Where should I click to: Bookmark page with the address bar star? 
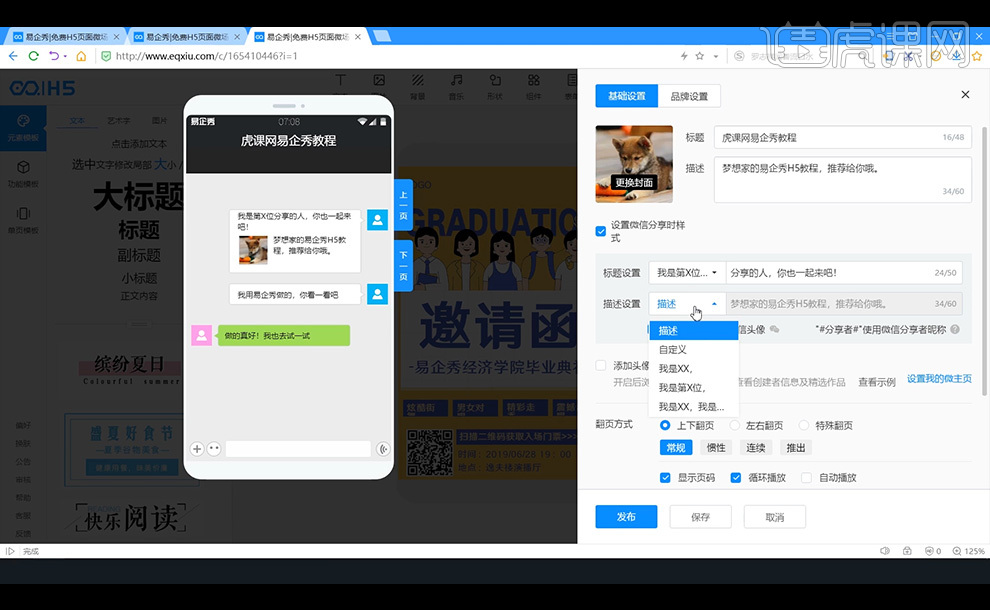click(x=700, y=56)
